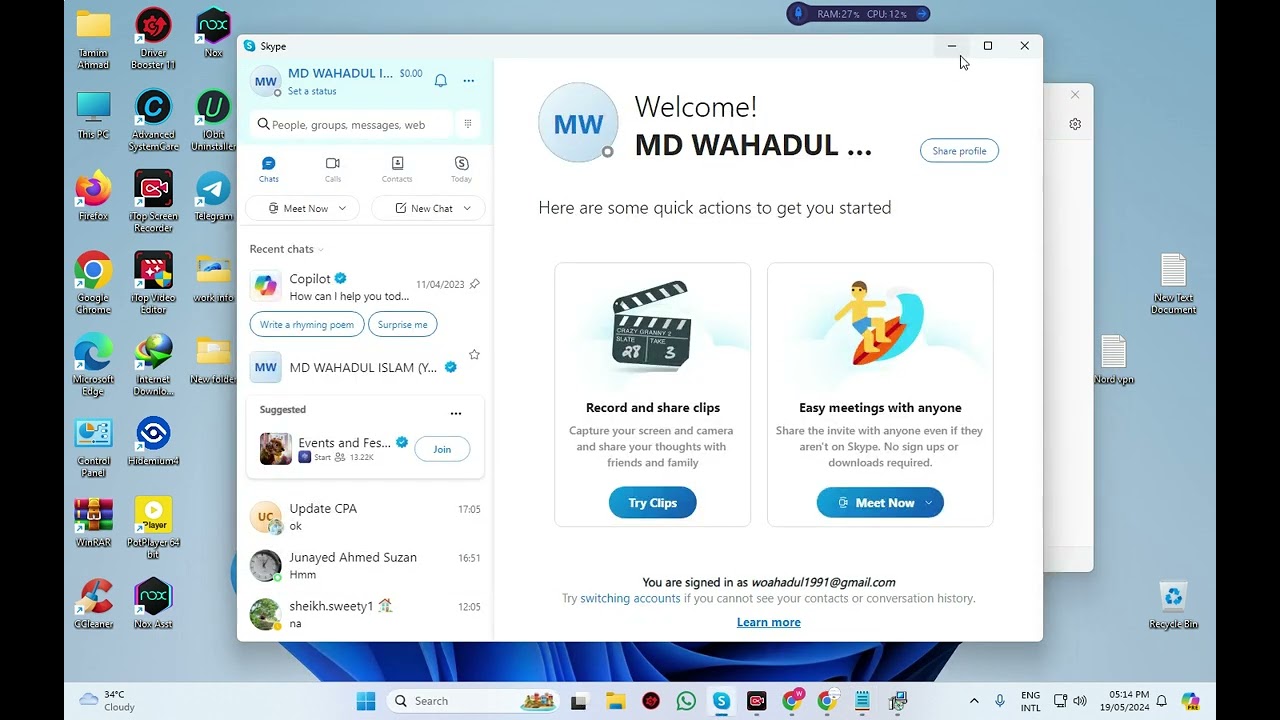Open the New Text Document desktop file
This screenshot has width=1280, height=720.
tap(1173, 283)
